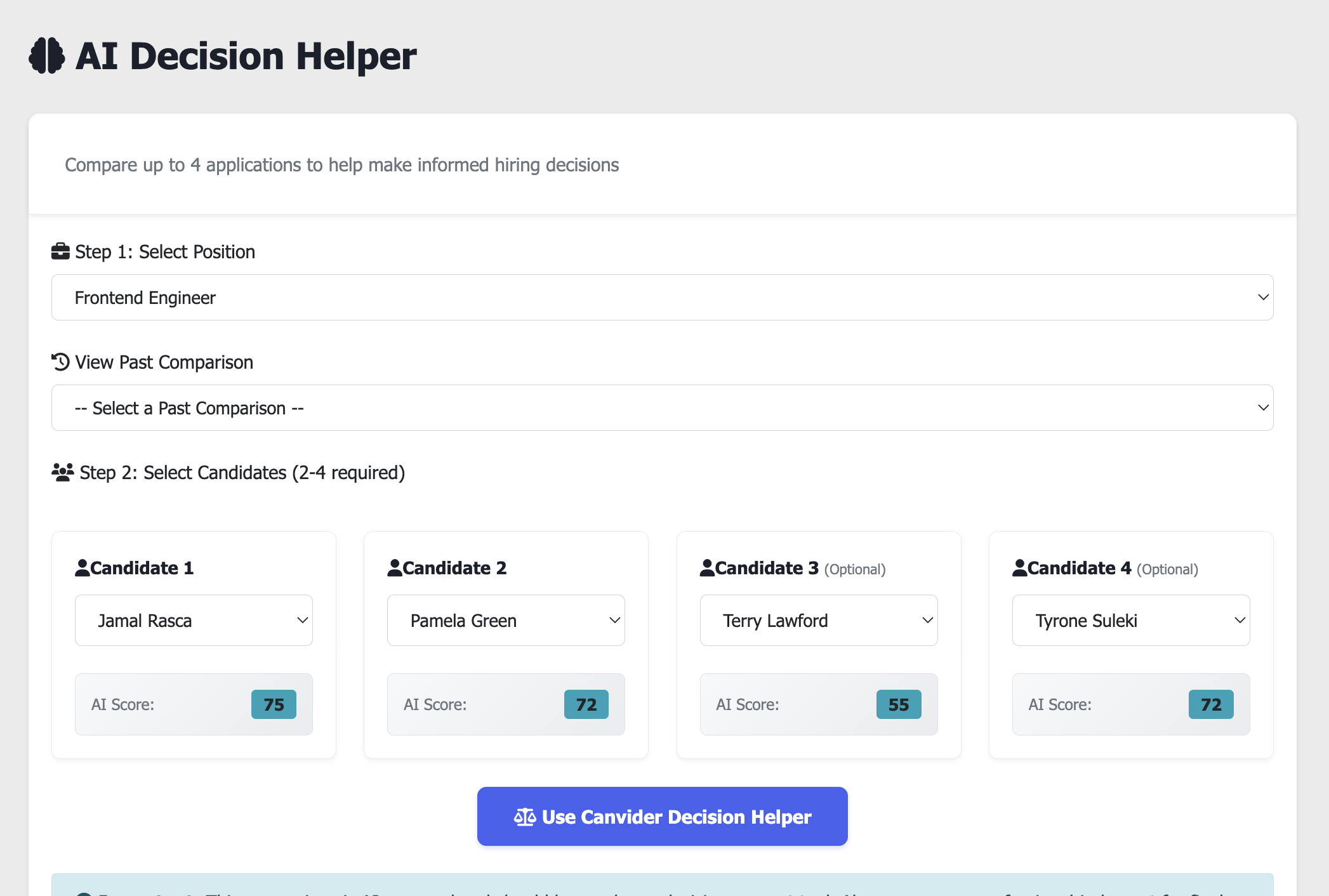Open the Candidate 1 selector showing Jamal Rasca
Screen dimensions: 1329x896
tap(193, 620)
